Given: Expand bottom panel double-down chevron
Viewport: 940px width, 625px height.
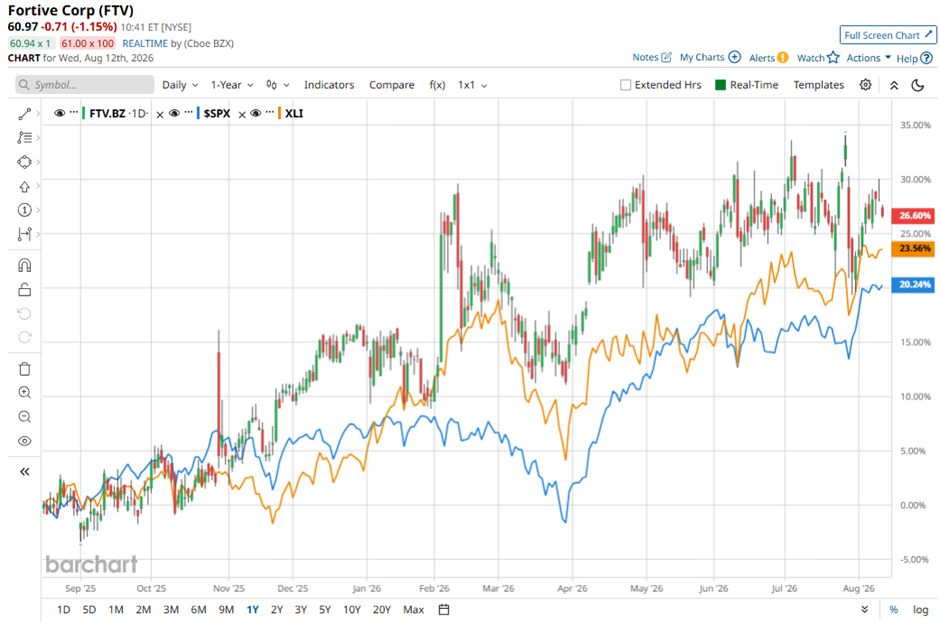Looking at the screenshot, I should coord(864,609).
